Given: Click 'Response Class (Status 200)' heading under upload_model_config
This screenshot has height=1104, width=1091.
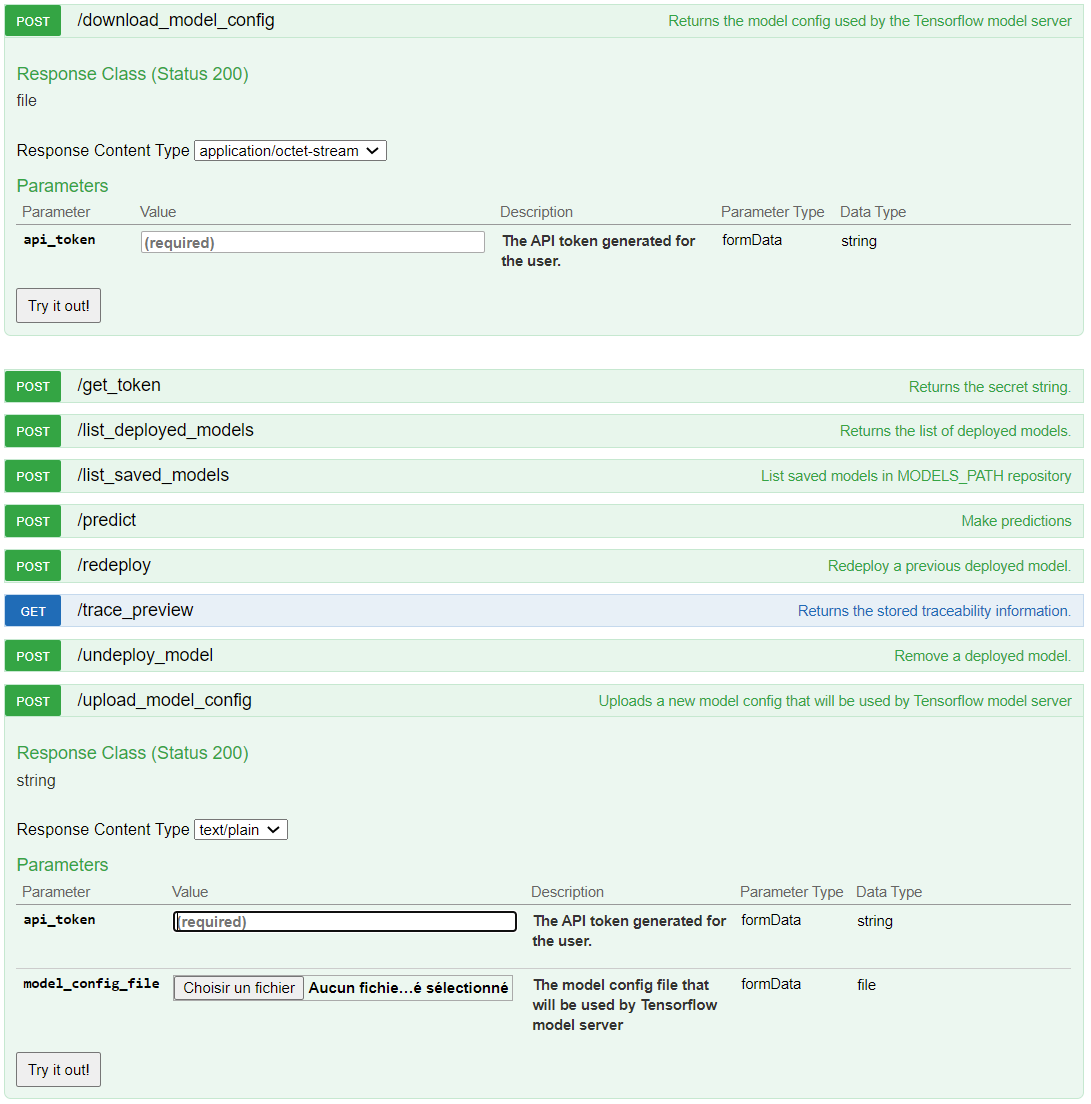Looking at the screenshot, I should (132, 753).
